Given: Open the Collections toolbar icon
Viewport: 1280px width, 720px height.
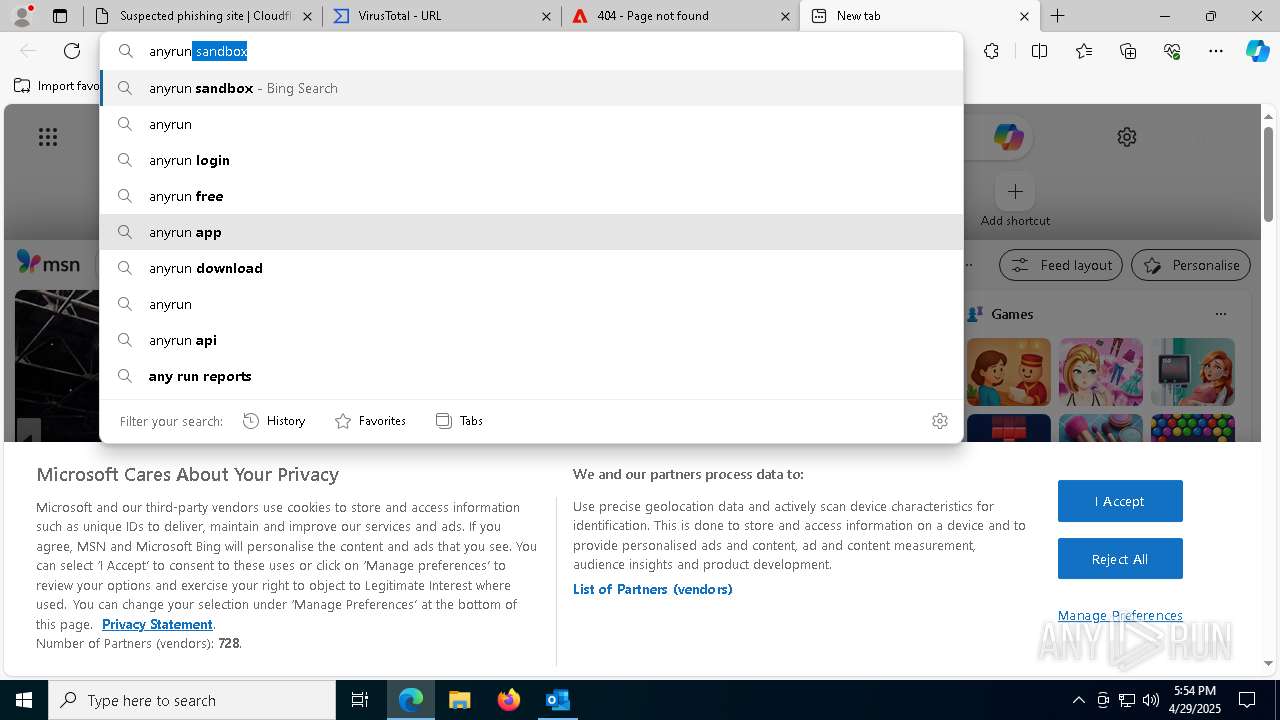Looking at the screenshot, I should point(1128,51).
